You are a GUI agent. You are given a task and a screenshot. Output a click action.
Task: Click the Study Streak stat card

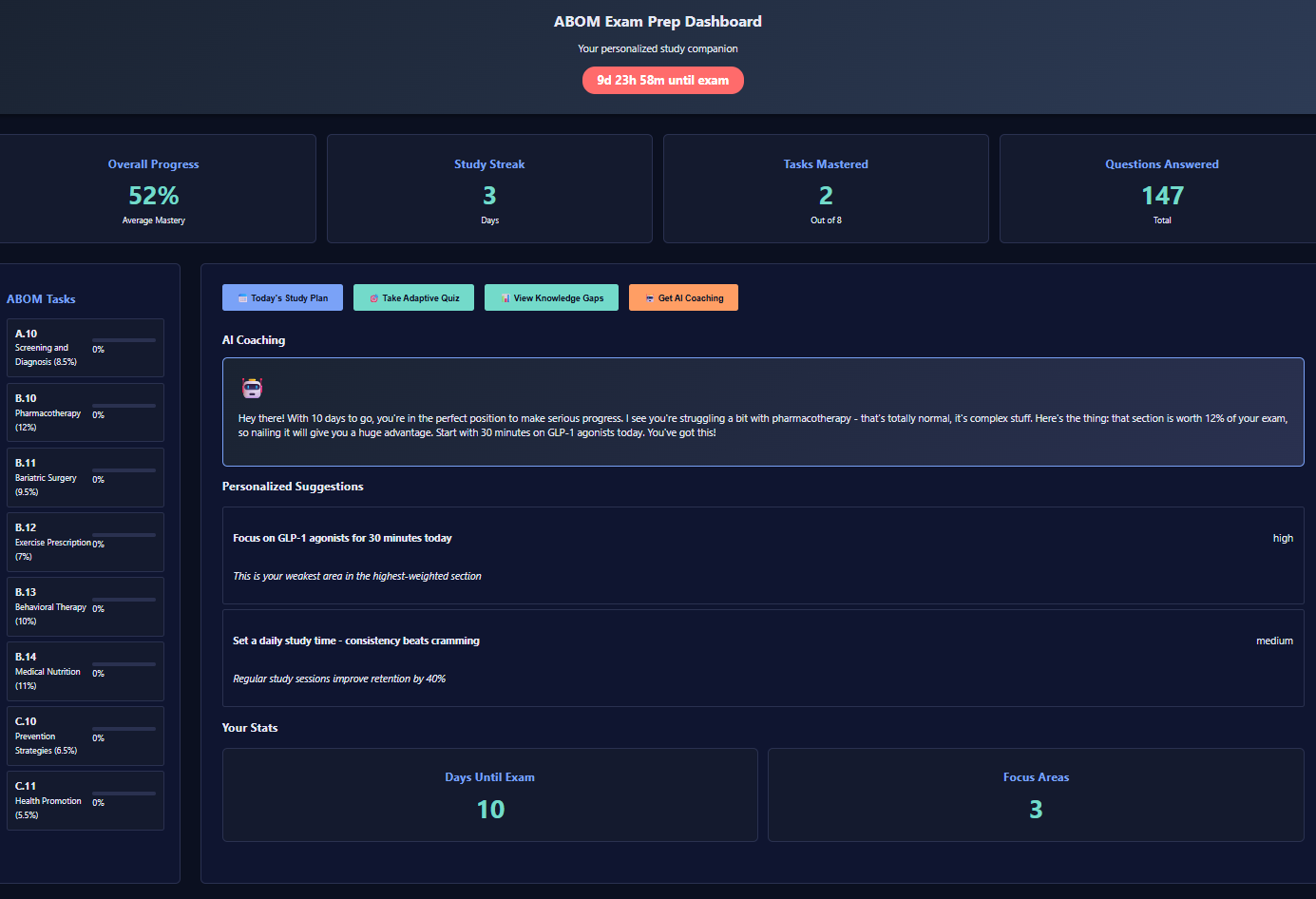pos(489,188)
